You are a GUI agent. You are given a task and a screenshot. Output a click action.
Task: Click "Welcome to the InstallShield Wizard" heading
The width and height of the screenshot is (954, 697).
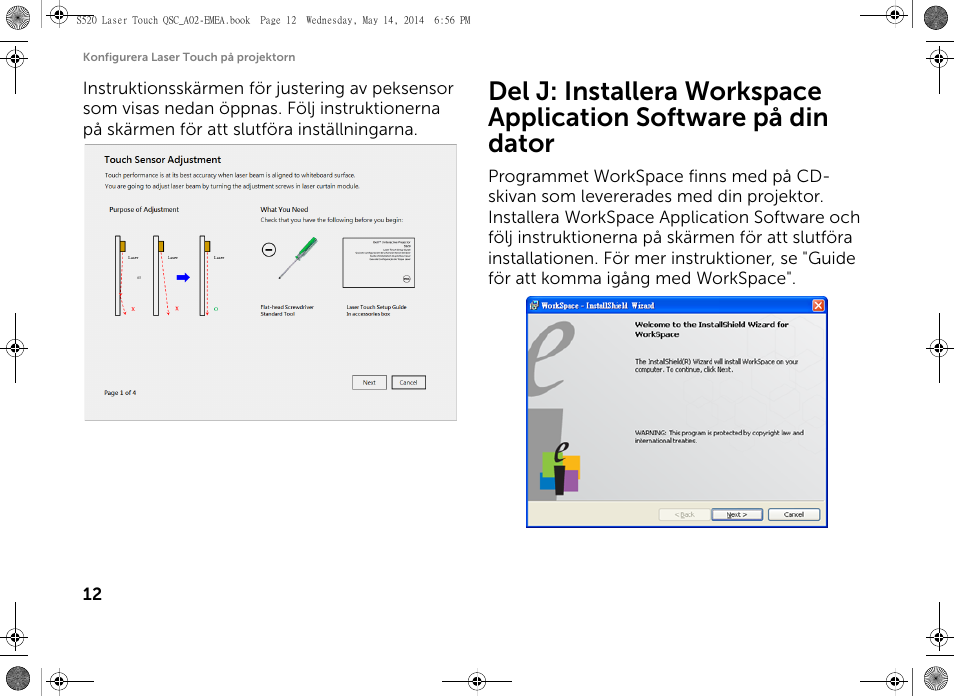click(712, 329)
